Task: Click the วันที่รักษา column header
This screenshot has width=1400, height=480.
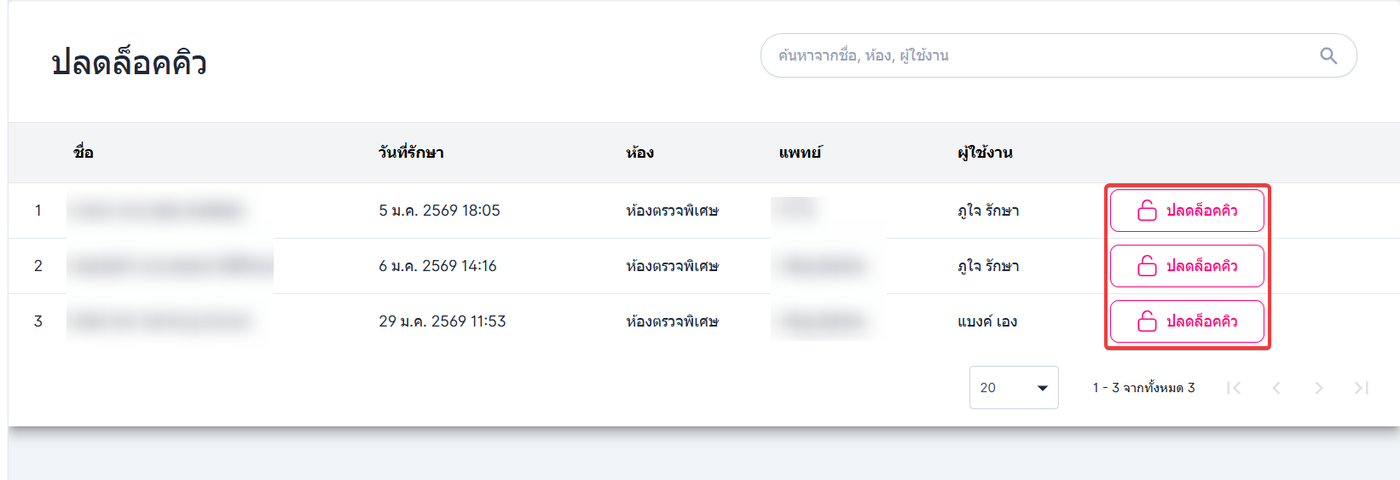Action: point(411,153)
